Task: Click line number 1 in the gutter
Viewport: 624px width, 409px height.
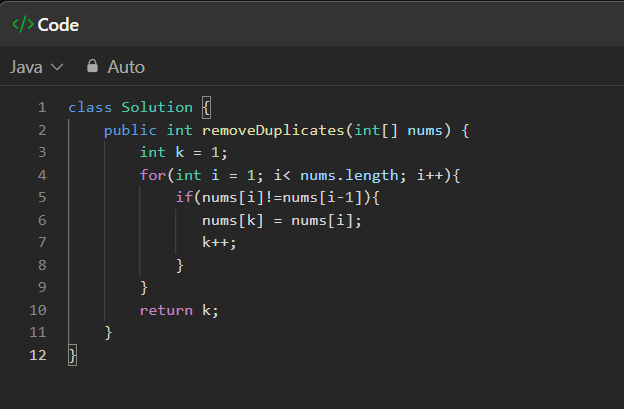Action: coord(42,107)
